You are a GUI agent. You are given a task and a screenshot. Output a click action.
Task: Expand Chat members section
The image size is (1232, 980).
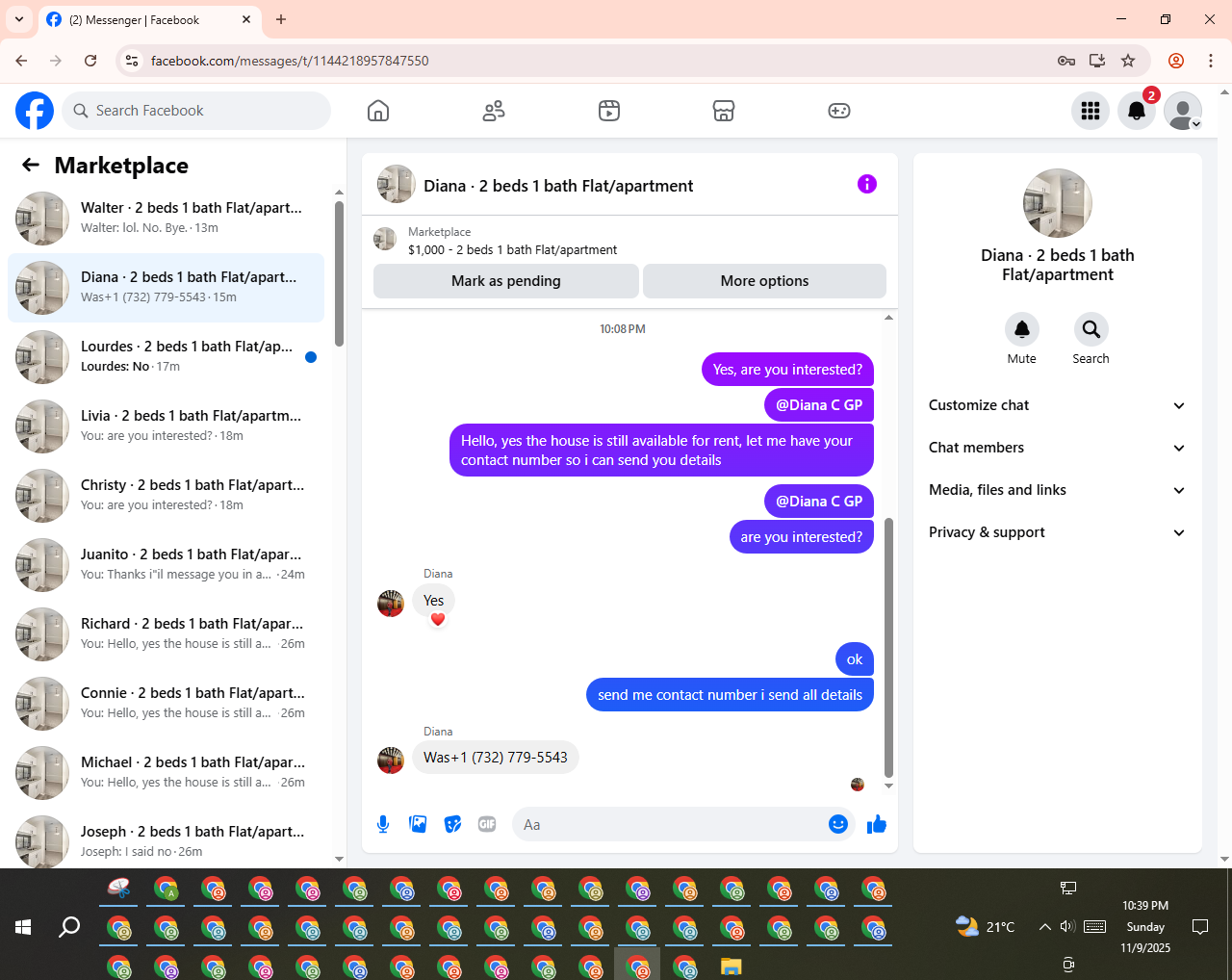[1057, 448]
